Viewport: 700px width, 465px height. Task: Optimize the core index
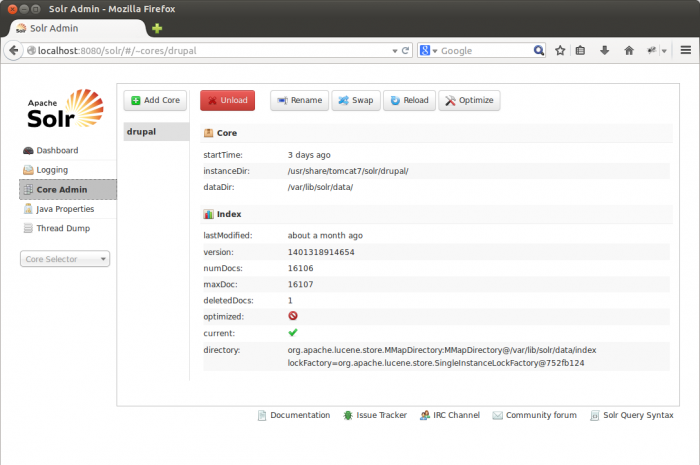click(469, 100)
